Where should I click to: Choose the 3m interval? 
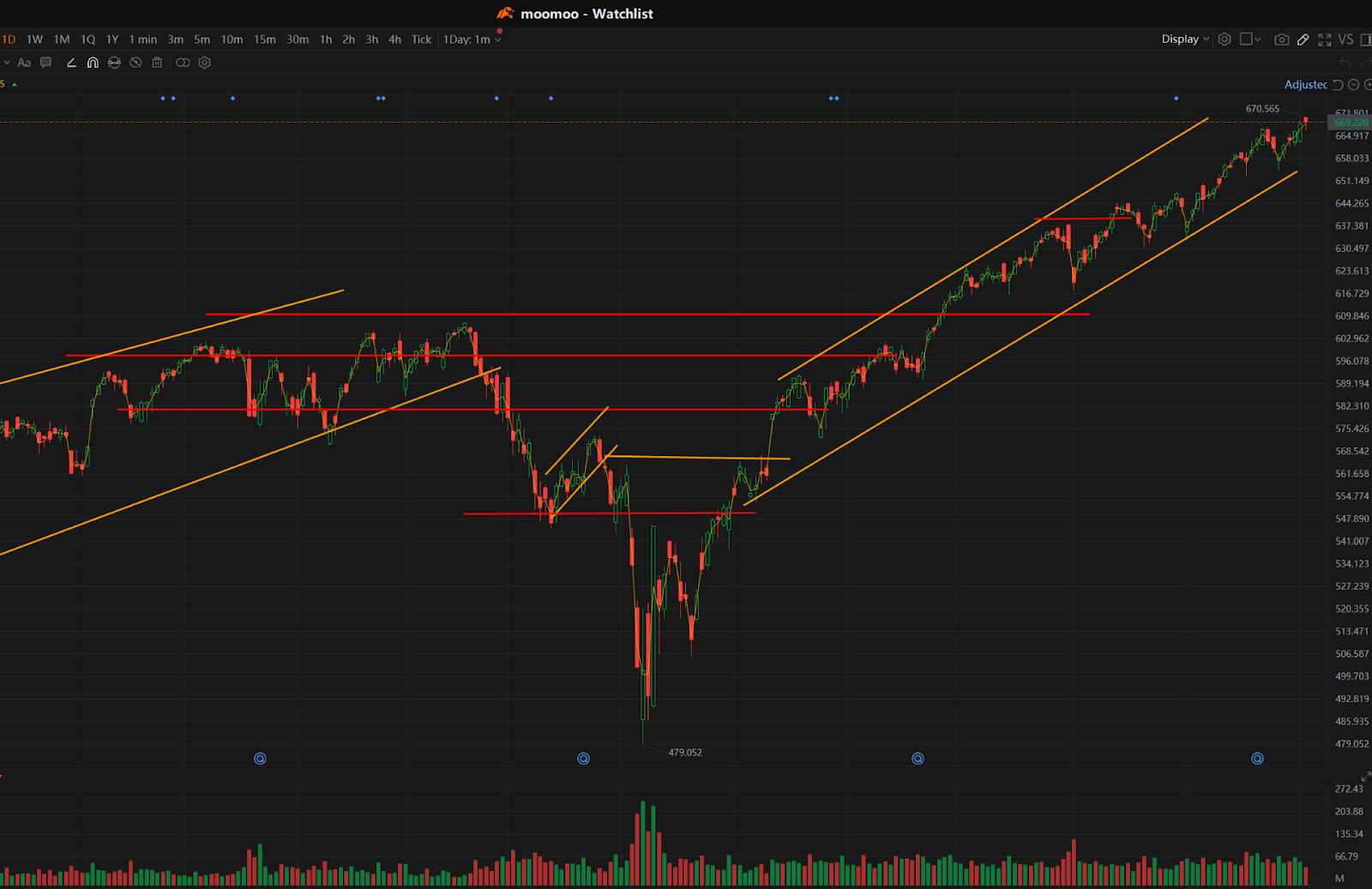coord(176,39)
